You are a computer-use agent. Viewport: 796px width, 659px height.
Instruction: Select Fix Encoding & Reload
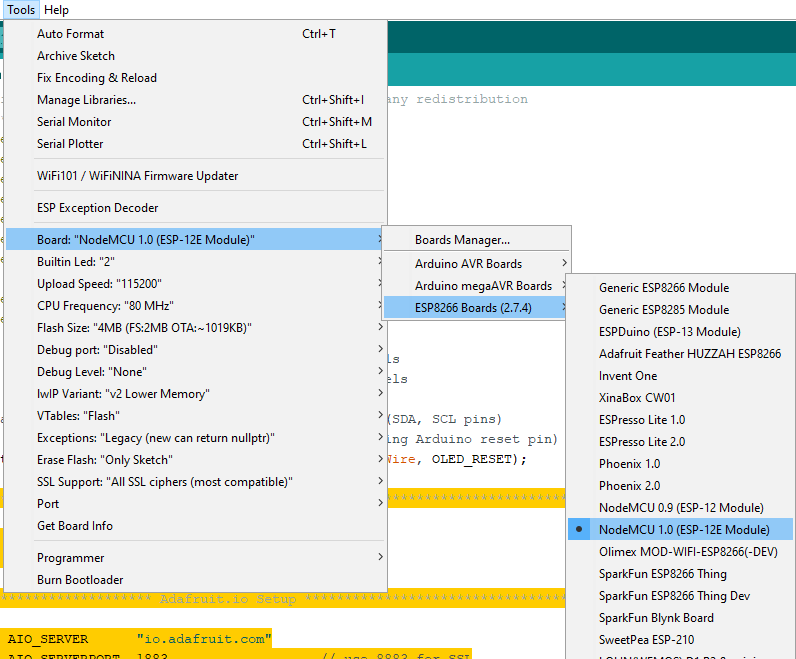coord(195,78)
